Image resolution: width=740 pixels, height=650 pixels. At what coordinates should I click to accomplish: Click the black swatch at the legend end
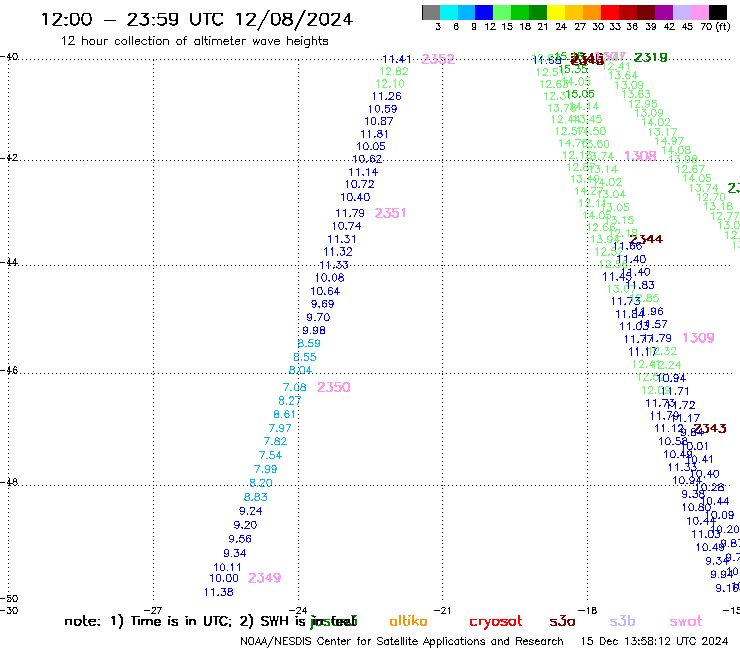[718, 12]
